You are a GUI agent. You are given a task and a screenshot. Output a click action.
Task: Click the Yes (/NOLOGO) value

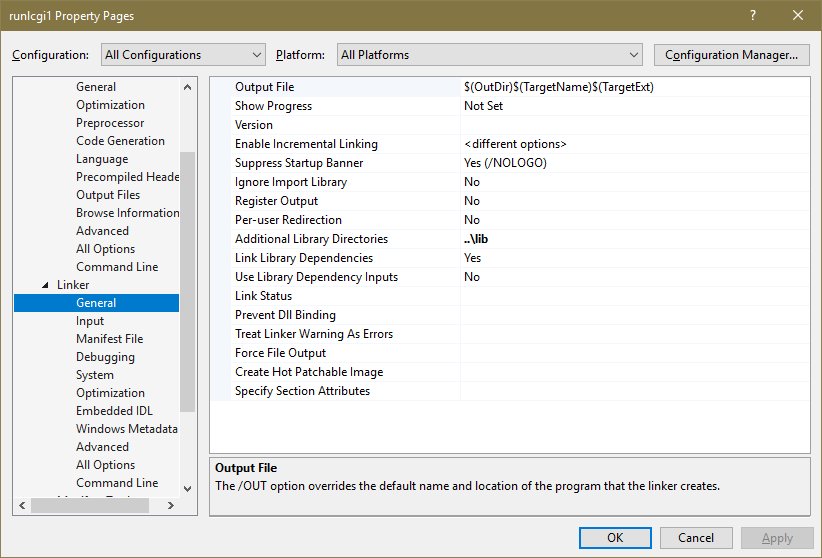tap(505, 163)
